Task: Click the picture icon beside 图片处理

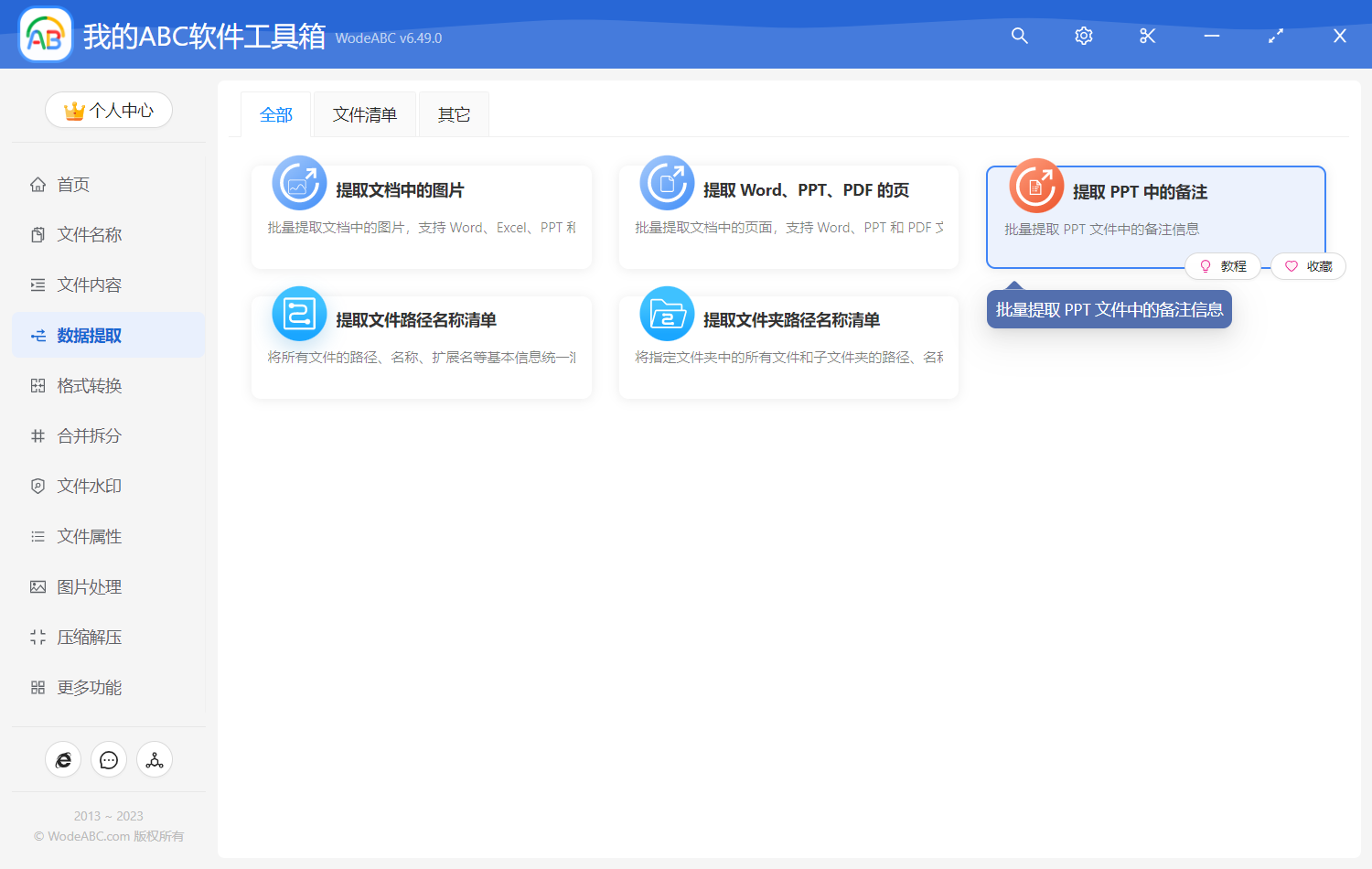Action: (x=38, y=587)
